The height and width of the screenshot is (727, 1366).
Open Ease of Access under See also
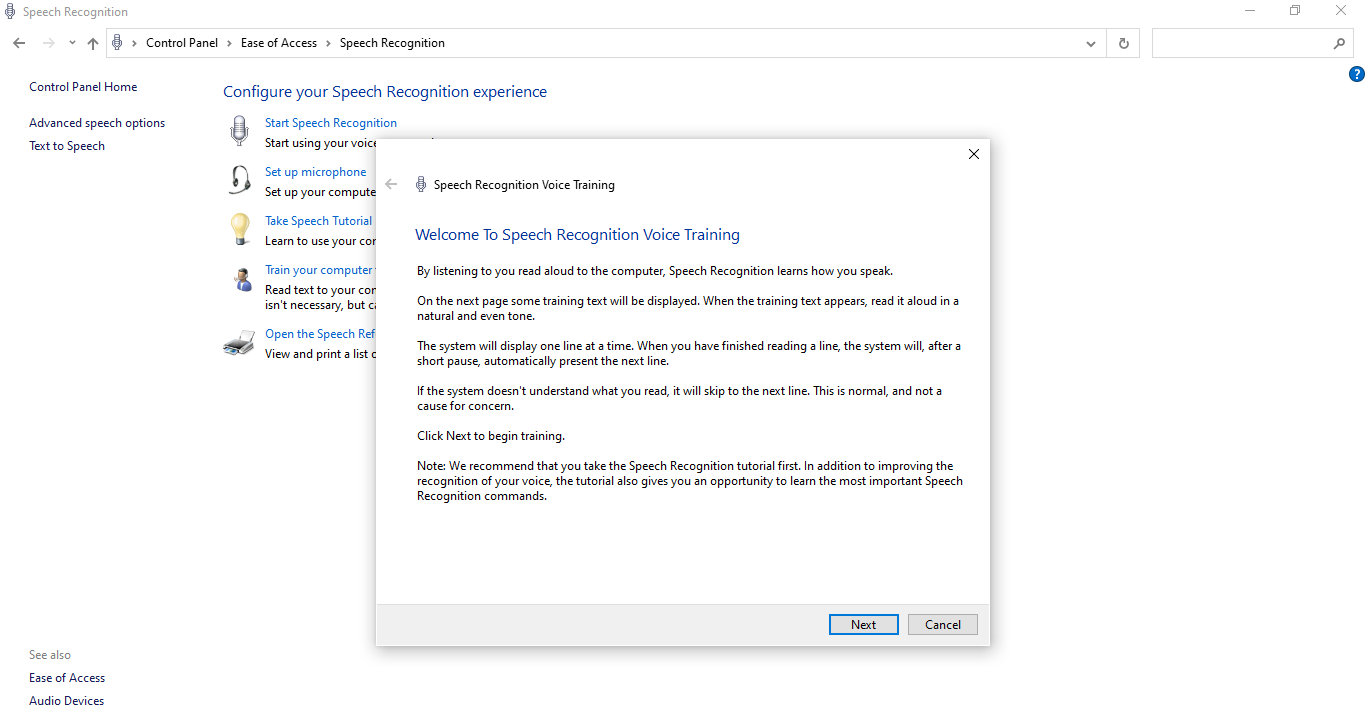pyautogui.click(x=67, y=678)
